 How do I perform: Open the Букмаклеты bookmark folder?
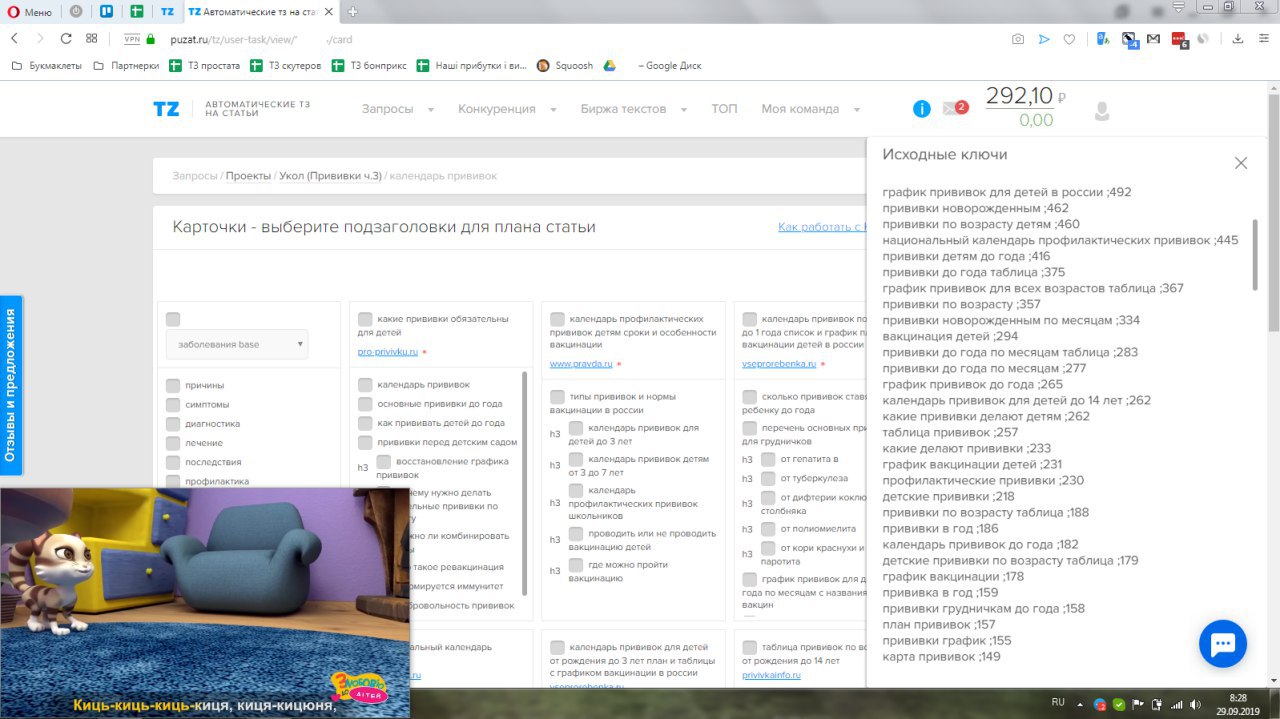pos(46,65)
